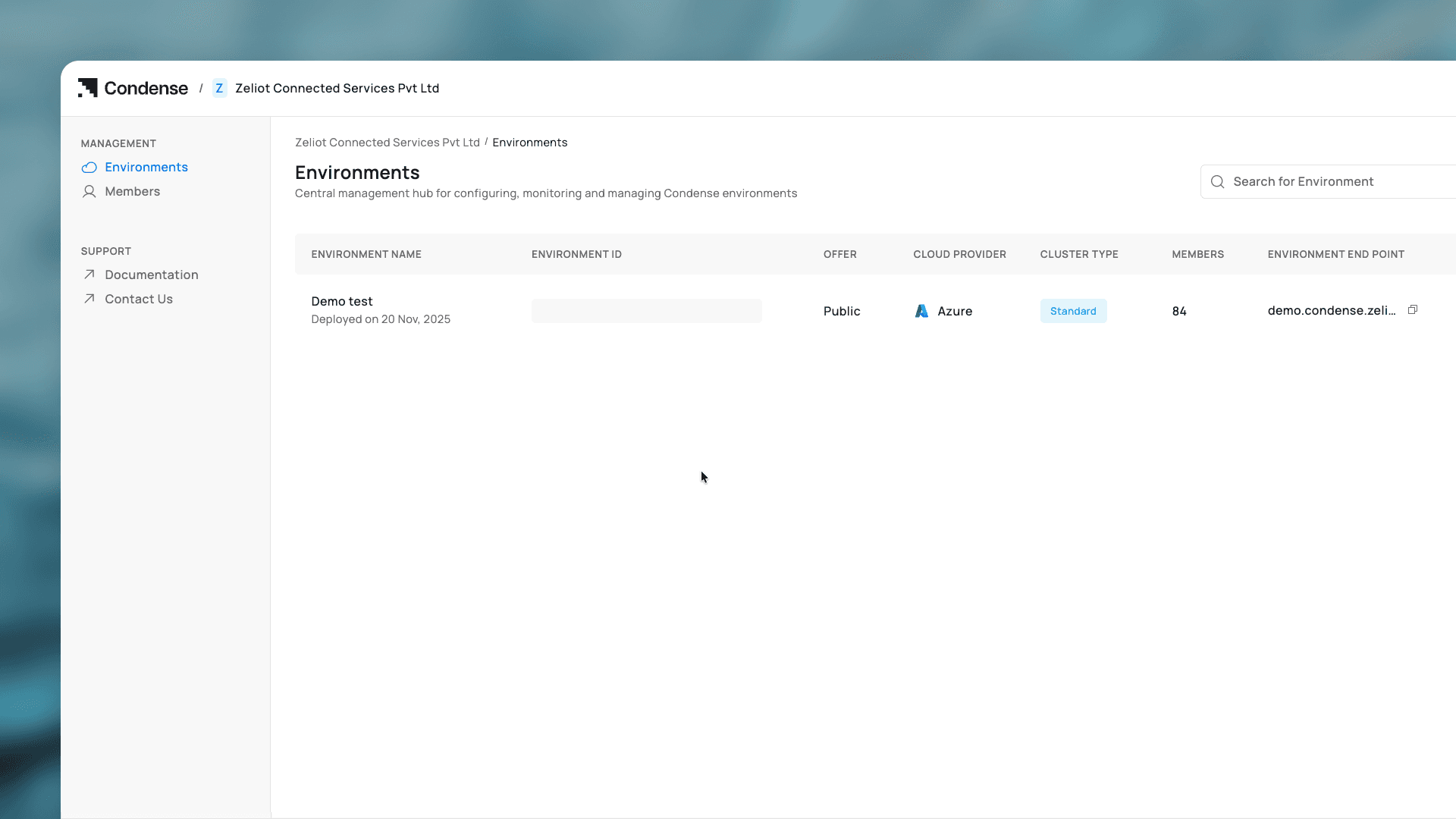Copy the environment endpoint with copy icon

click(1413, 310)
